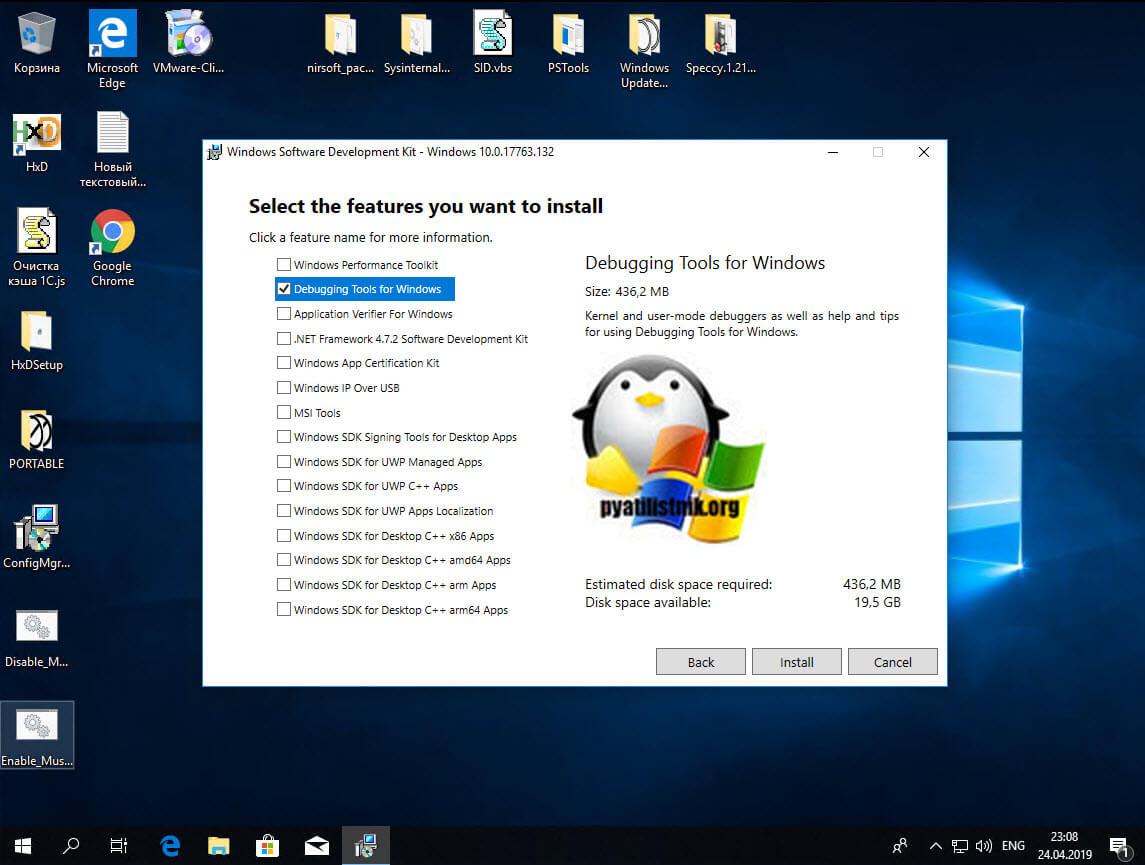This screenshot has width=1145, height=865.
Task: Check Windows SDK for UWP Apps Localization
Action: pos(284,510)
